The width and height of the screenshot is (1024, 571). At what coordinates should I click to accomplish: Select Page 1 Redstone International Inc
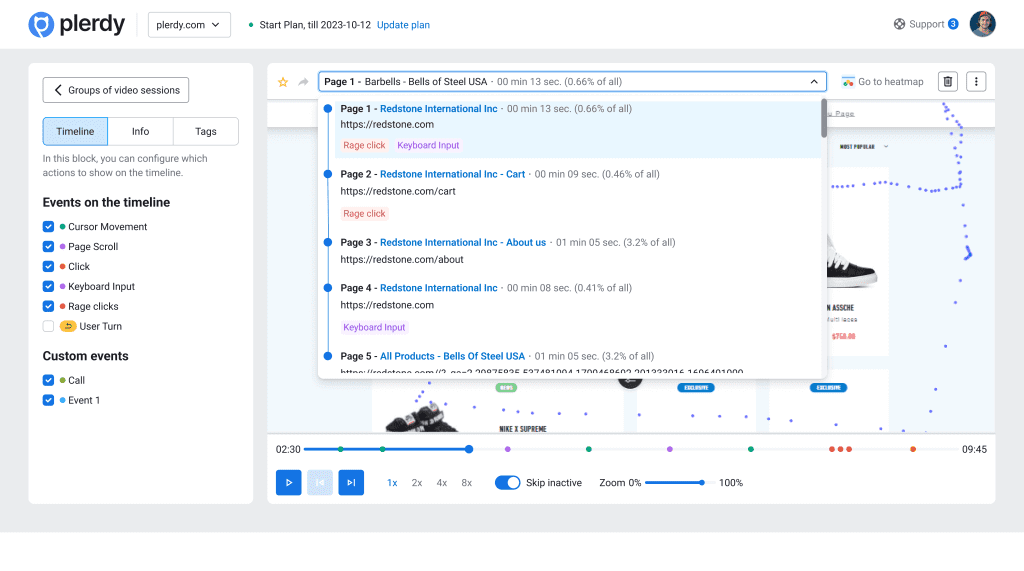pos(438,108)
